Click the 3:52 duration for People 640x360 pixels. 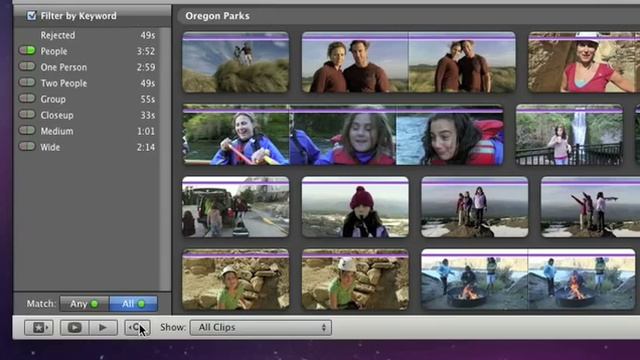(146, 51)
